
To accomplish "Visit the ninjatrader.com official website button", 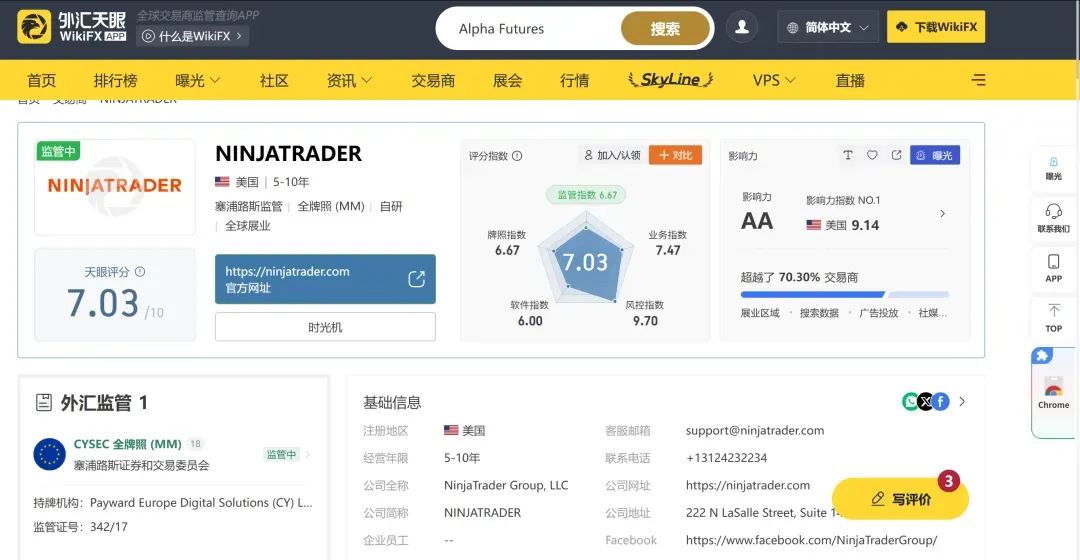I will click(325, 279).
